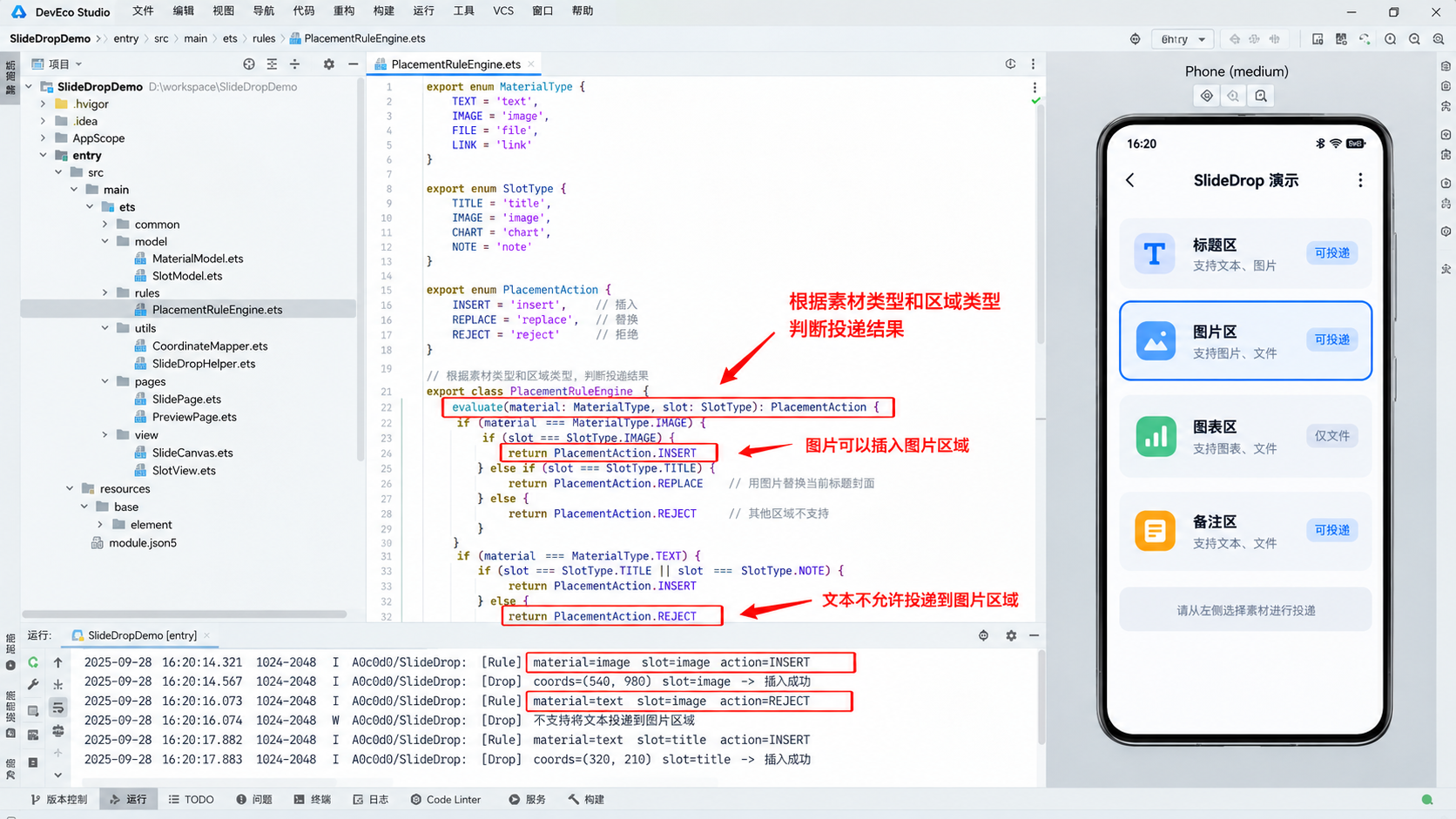This screenshot has width=1456, height=819.
Task: Click the 可投递 badge on 标题区
Action: pyautogui.click(x=1331, y=253)
